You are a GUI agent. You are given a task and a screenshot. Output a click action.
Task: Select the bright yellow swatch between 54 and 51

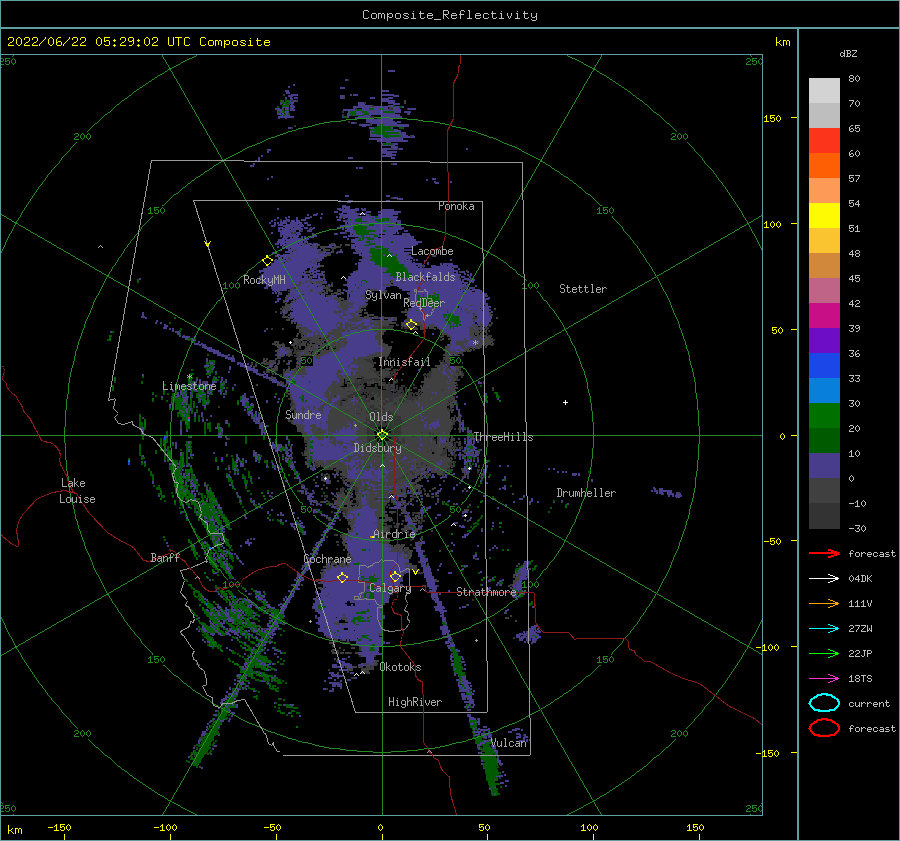[824, 215]
